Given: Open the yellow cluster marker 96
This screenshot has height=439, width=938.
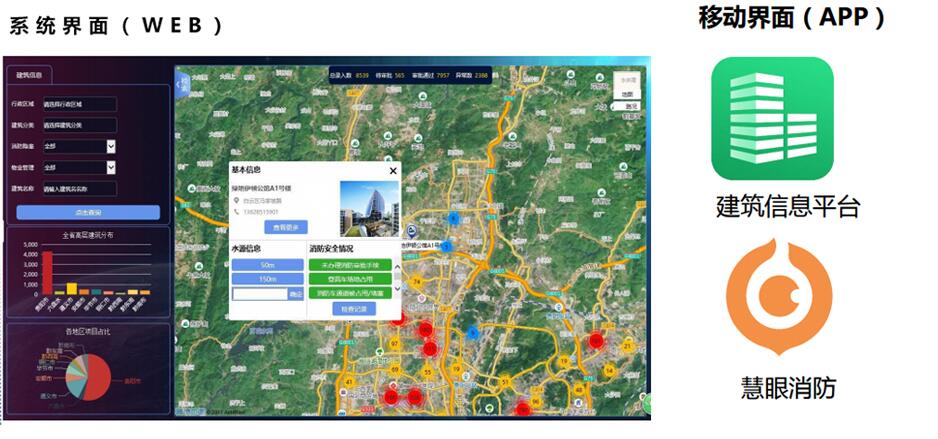Looking at the screenshot, I should point(535,401).
